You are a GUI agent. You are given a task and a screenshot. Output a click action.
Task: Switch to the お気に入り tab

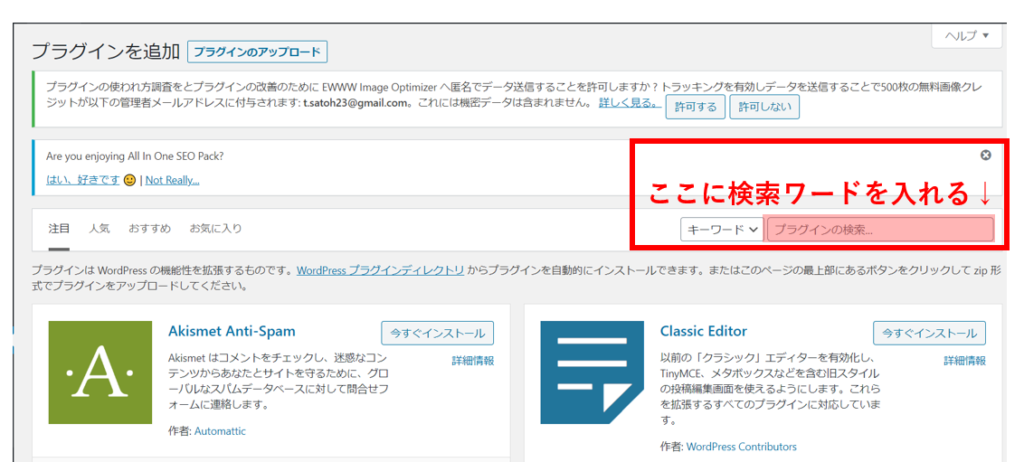[x=216, y=229]
